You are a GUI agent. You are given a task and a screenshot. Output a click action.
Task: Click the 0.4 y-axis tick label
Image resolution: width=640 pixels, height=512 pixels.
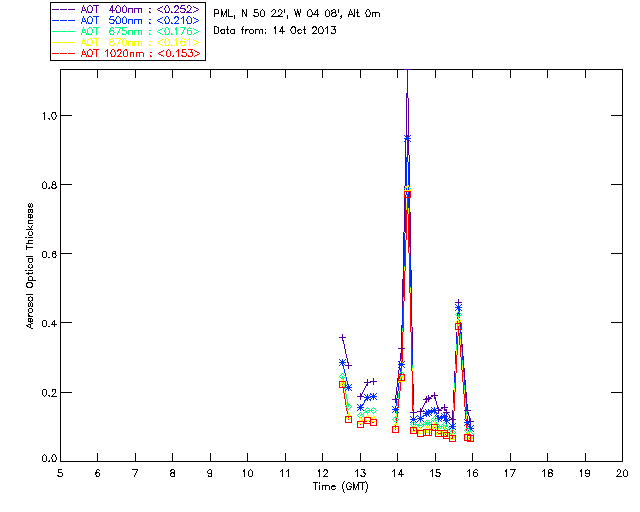tap(49, 323)
